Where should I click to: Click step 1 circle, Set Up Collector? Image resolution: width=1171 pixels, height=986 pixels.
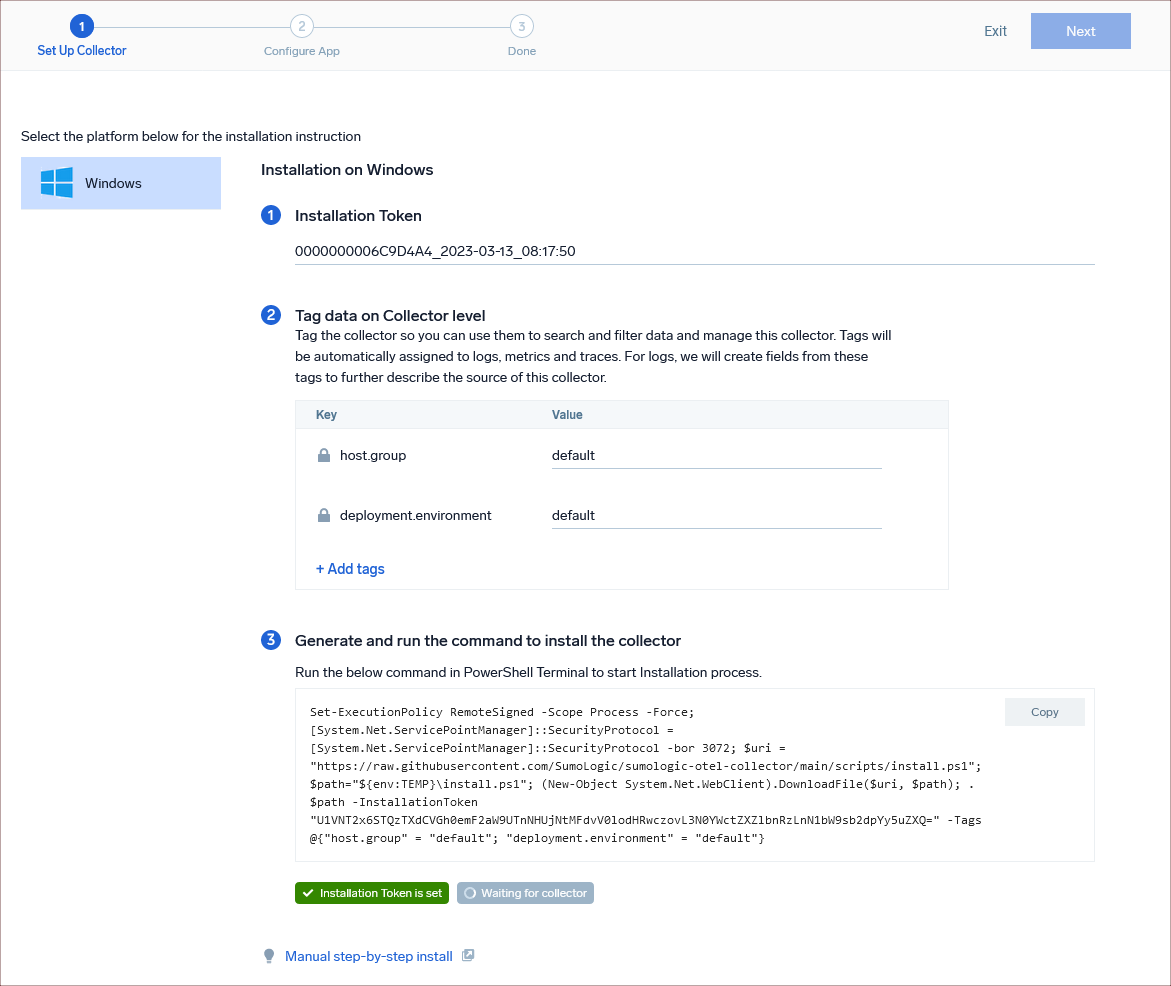coord(82,26)
